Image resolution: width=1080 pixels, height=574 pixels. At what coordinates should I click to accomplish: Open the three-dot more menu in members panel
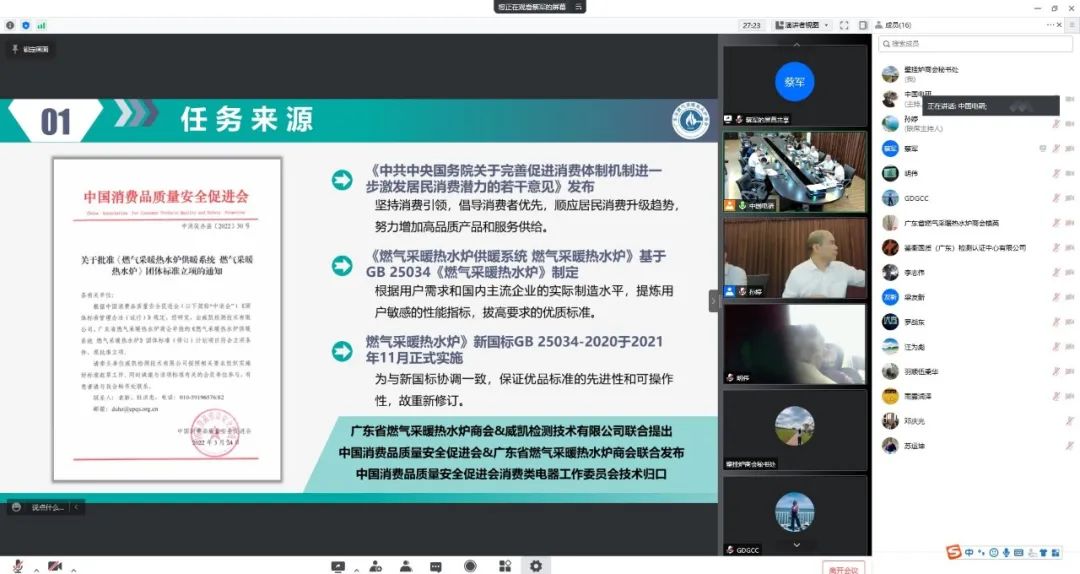1050,25
